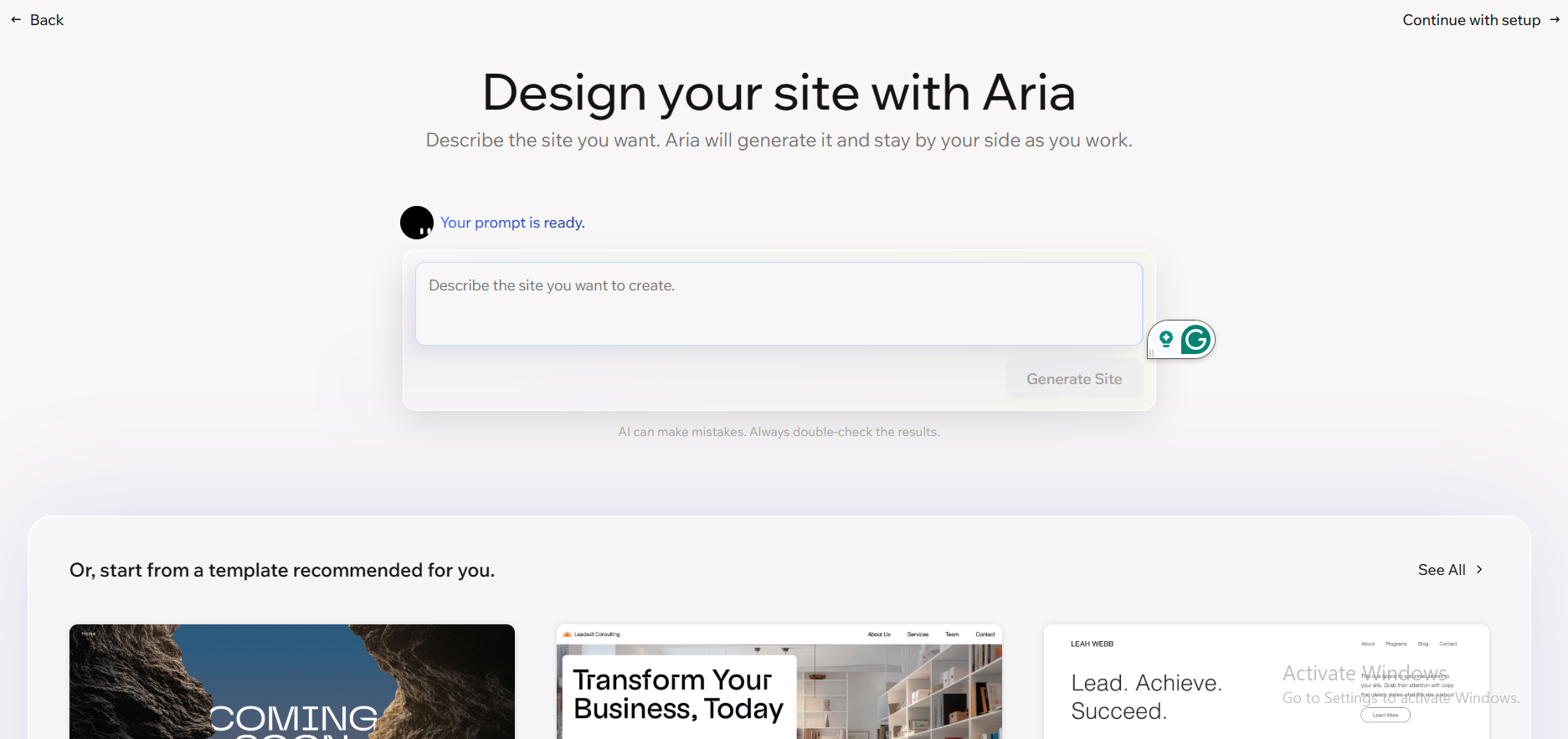
Task: Click 'Or, start from a template' heading
Action: coord(282,570)
